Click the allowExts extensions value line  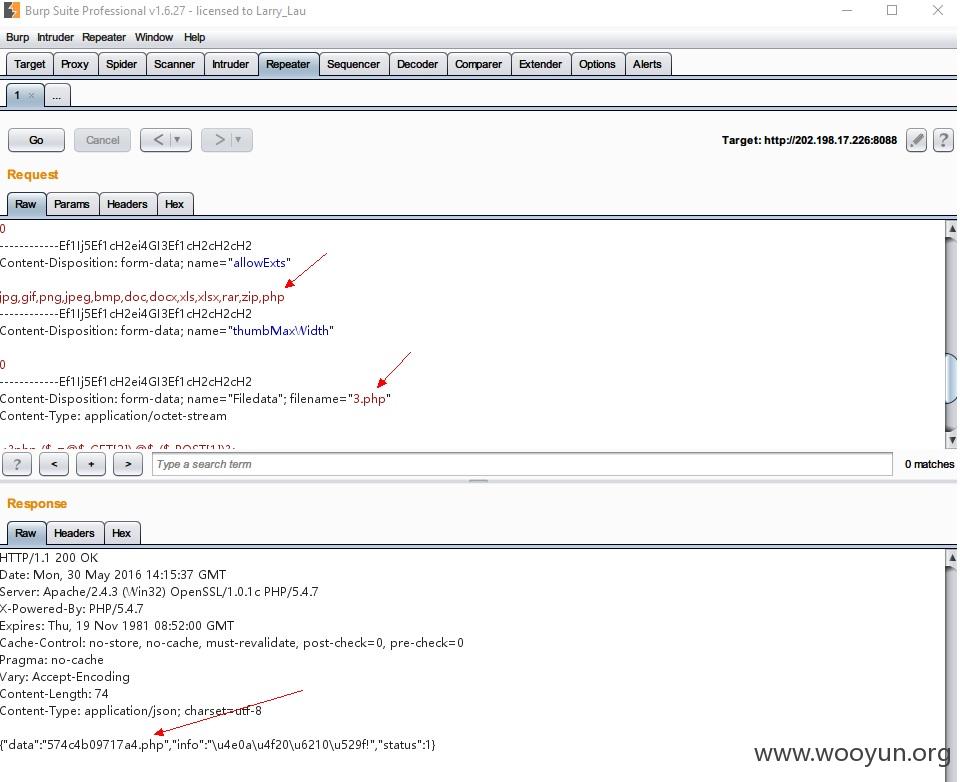(x=142, y=297)
